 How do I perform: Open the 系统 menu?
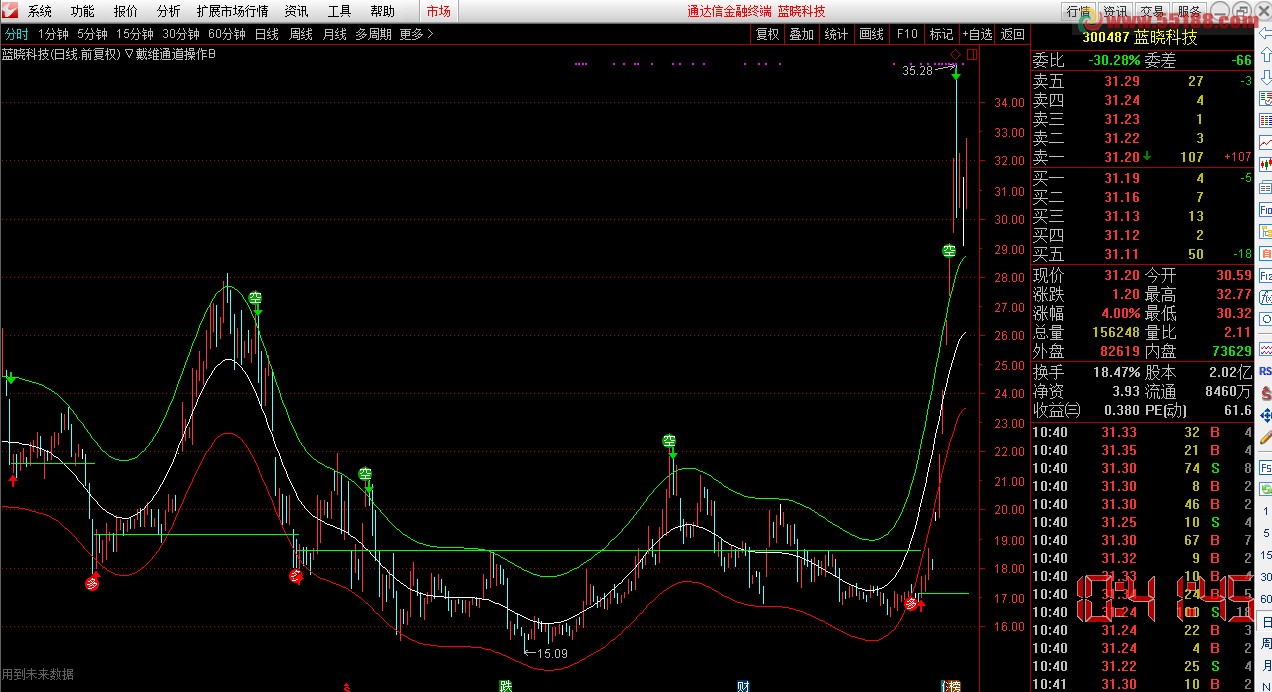coord(40,11)
